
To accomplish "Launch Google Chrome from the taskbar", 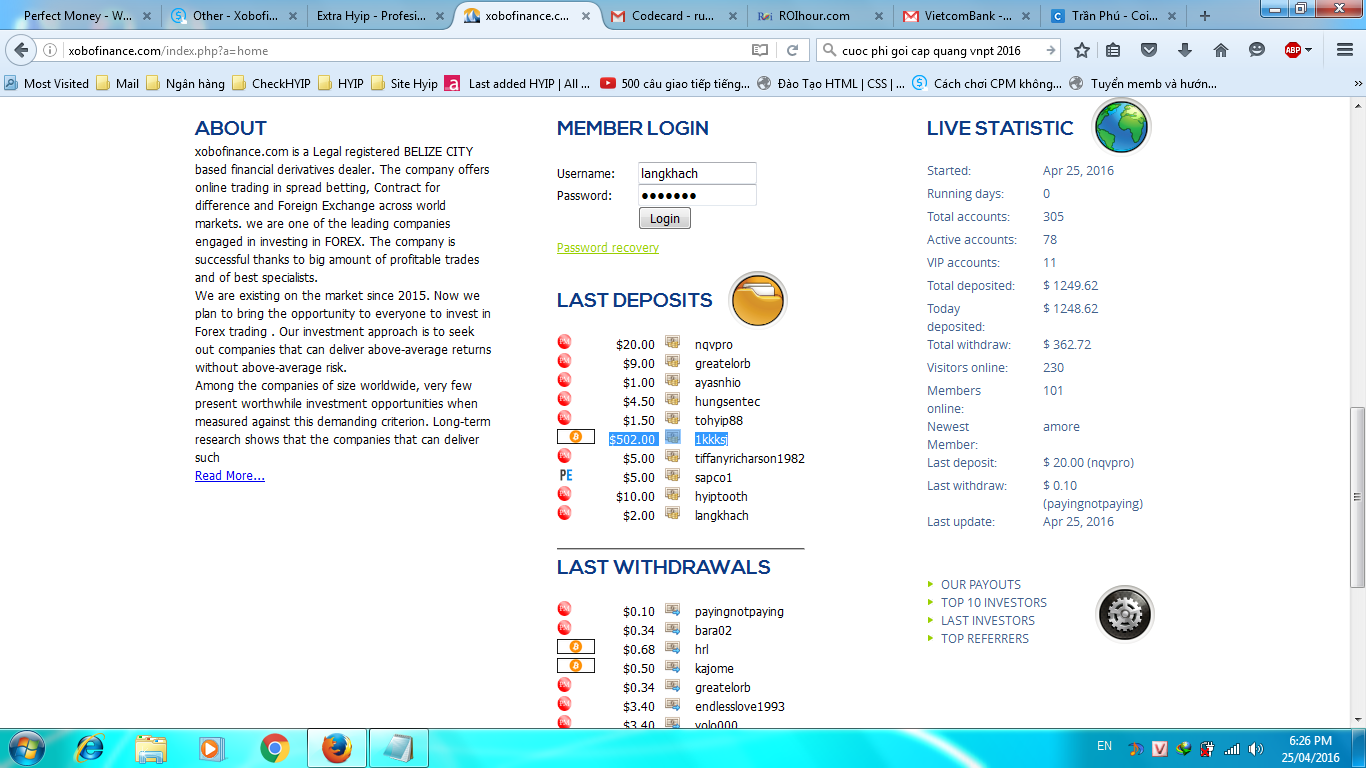I will tap(275, 748).
